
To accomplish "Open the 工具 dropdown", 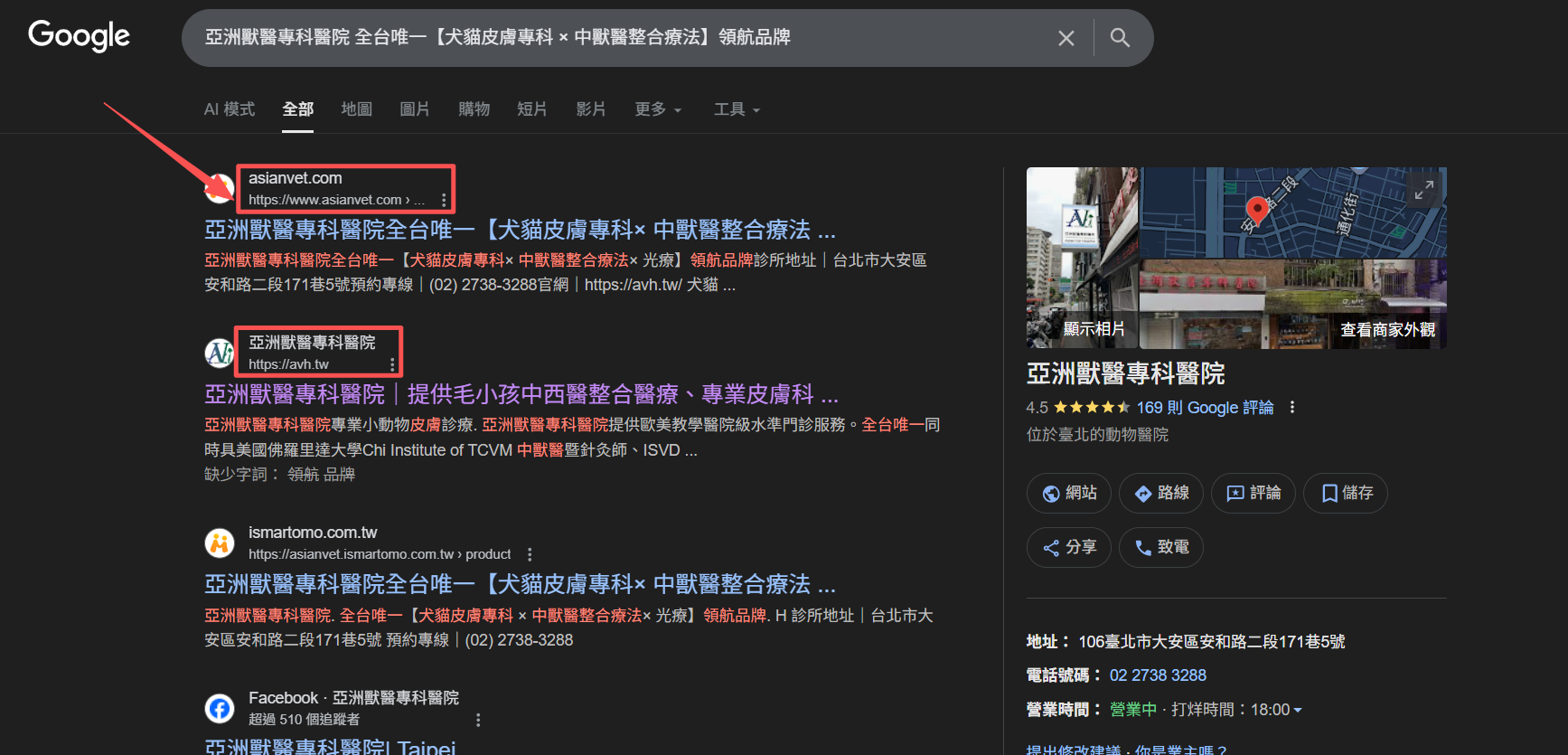I will tap(737, 109).
